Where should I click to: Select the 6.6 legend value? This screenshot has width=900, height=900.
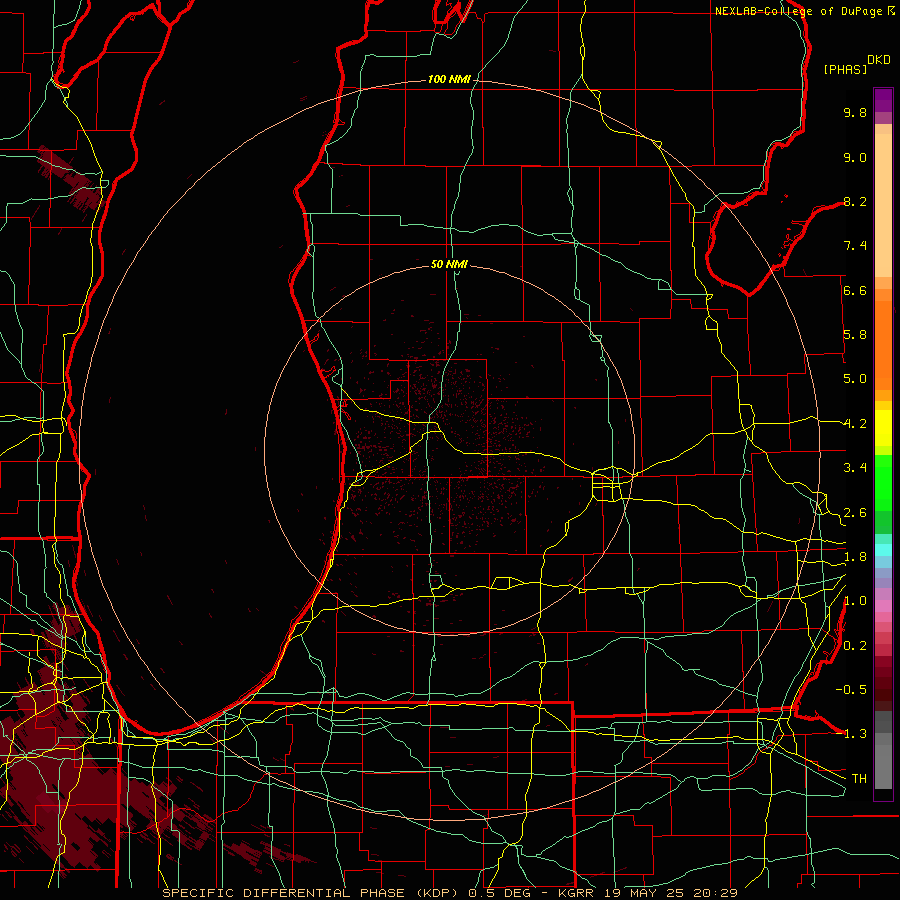tap(855, 290)
